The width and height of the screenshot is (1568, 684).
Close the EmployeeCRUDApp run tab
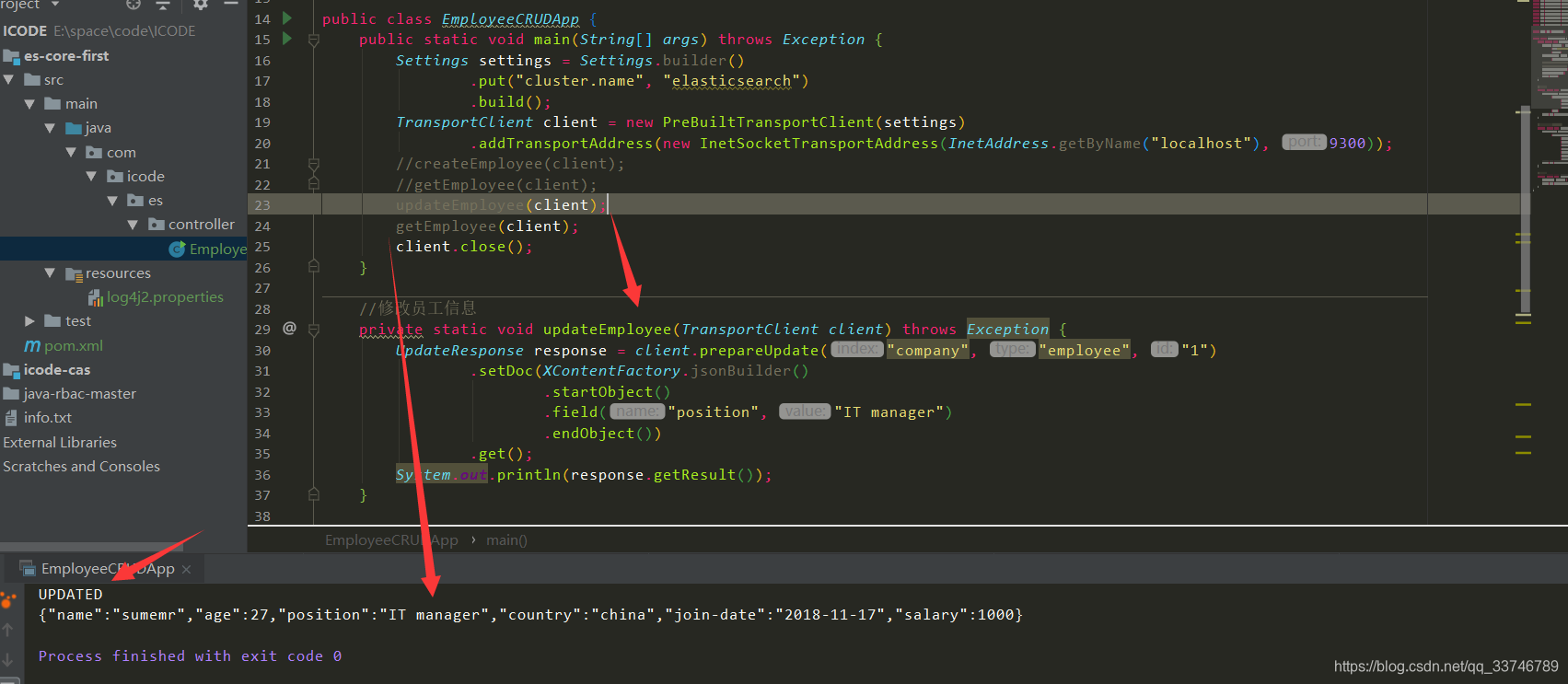[187, 569]
